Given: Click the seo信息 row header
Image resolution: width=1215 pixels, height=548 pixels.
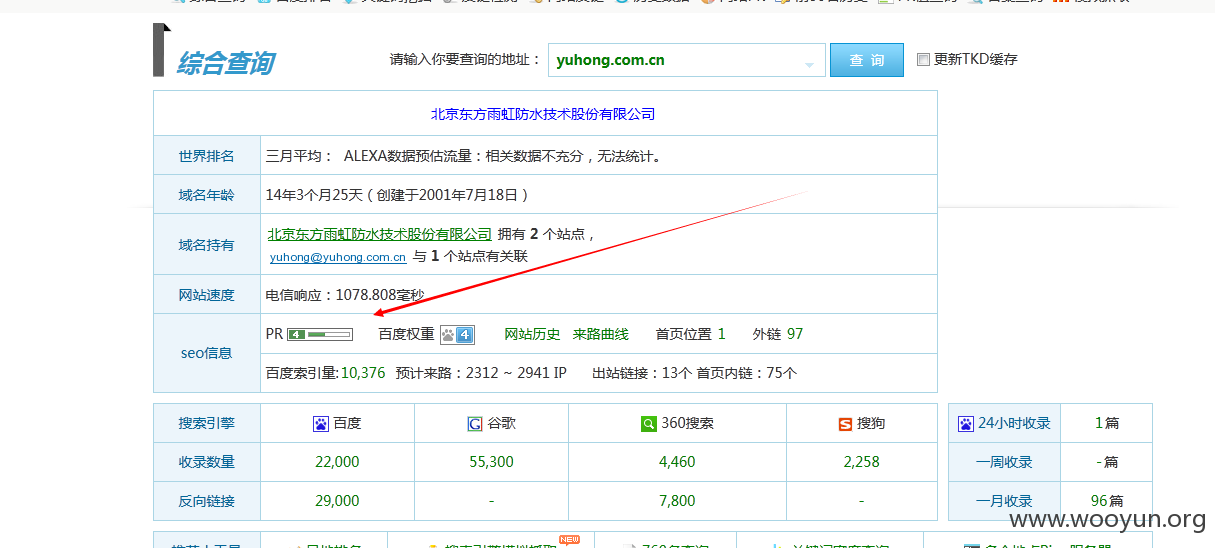Looking at the screenshot, I should point(207,353).
